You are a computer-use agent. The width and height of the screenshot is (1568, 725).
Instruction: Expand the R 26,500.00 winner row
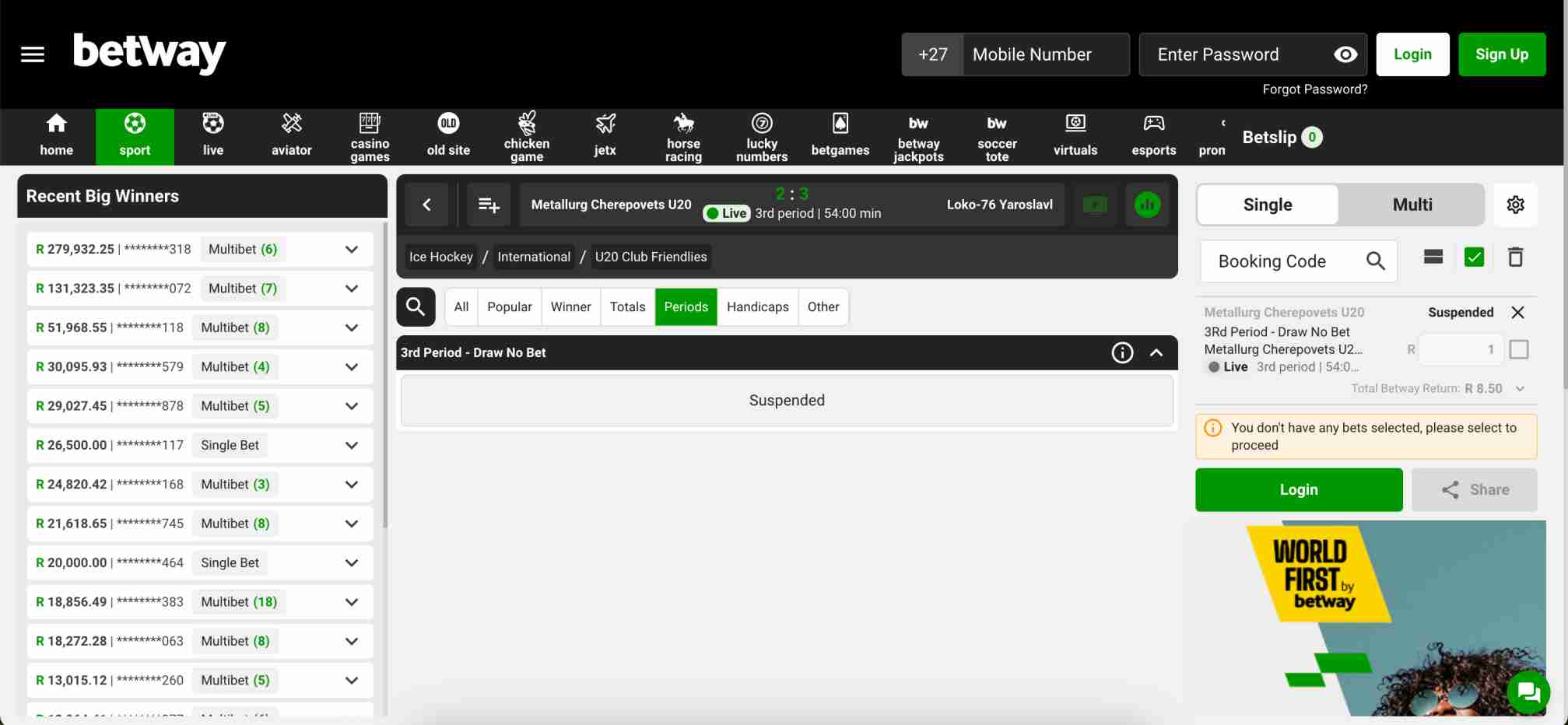(352, 445)
